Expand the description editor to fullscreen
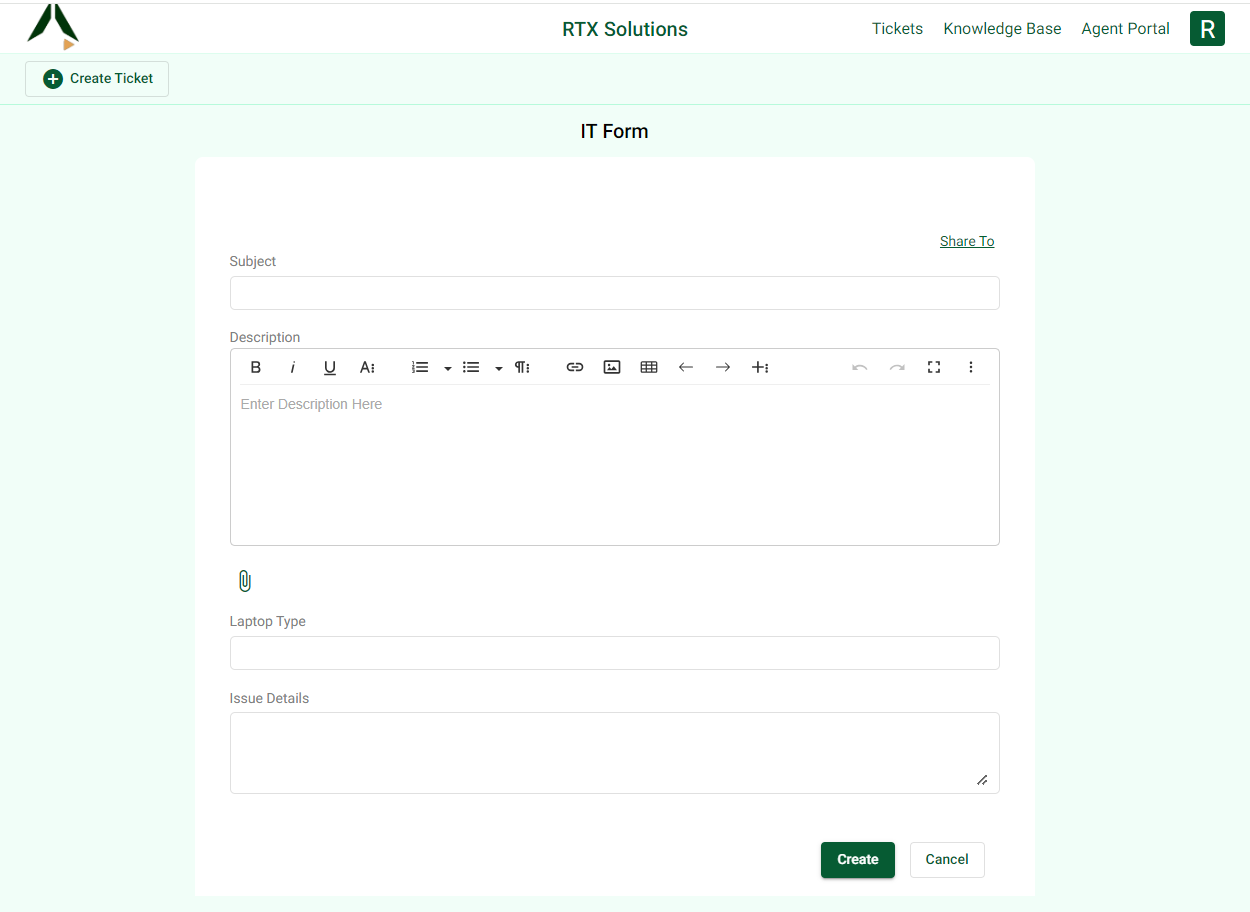 pyautogui.click(x=933, y=367)
